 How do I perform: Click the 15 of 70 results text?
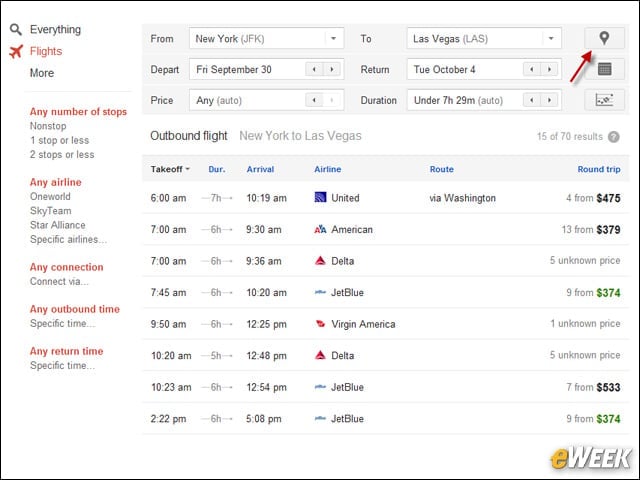click(570, 137)
